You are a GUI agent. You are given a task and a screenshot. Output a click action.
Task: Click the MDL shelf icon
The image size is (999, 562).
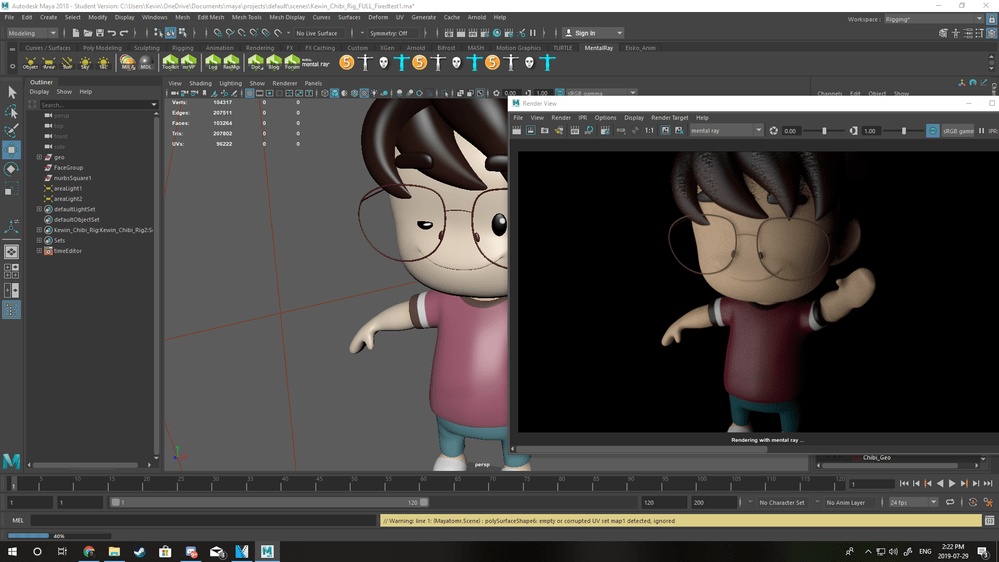(x=145, y=63)
